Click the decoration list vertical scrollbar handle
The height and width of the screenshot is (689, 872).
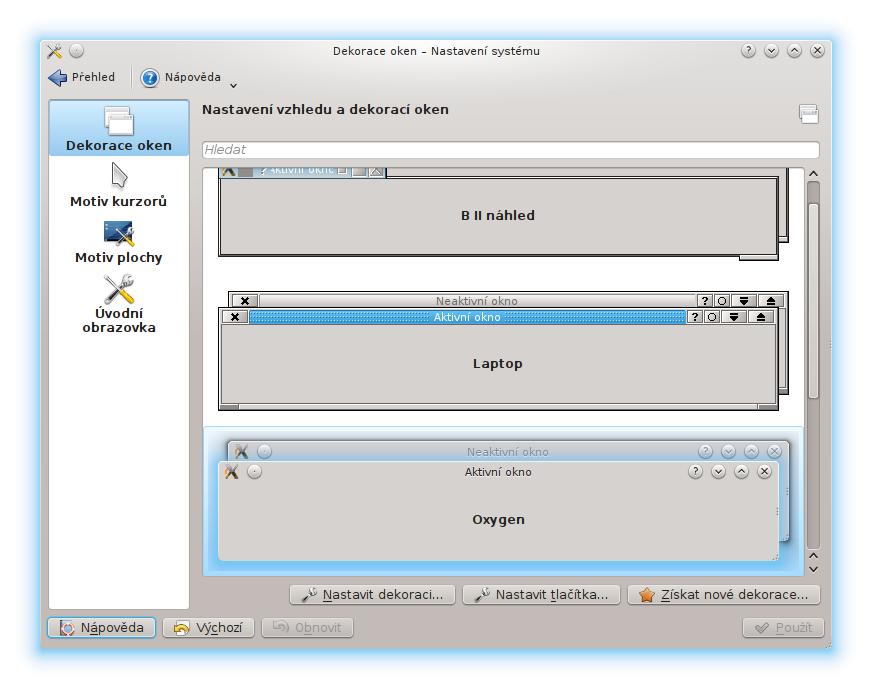coord(814,301)
